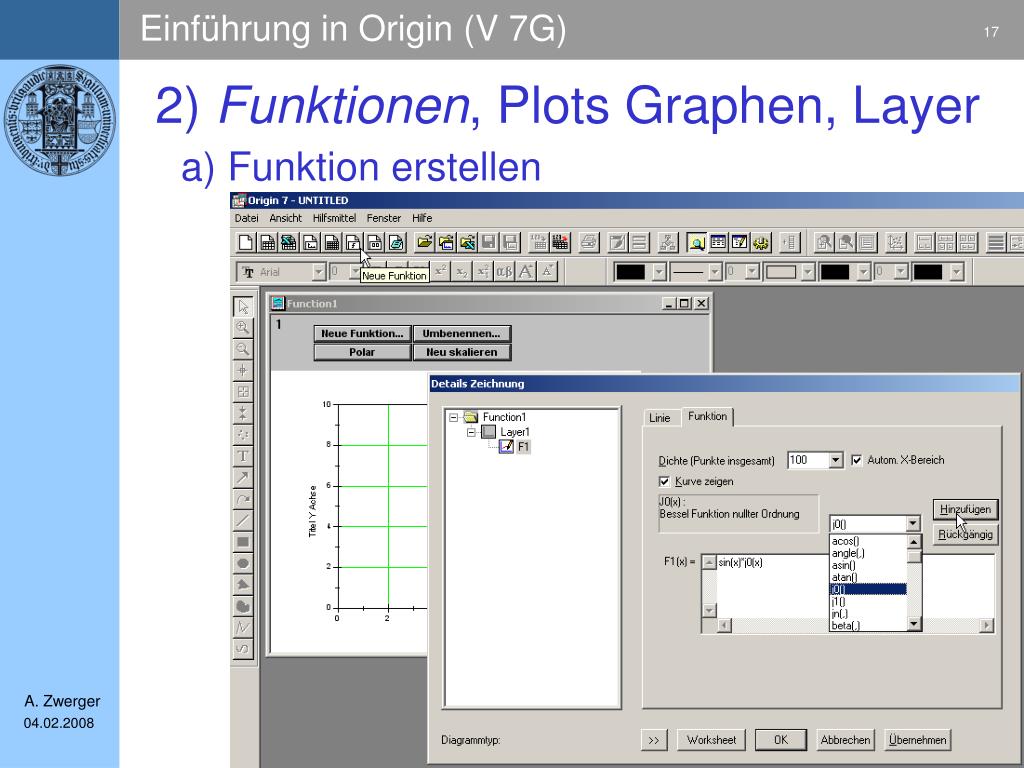Select the Circle drawing tool
1024x768 pixels.
[243, 563]
